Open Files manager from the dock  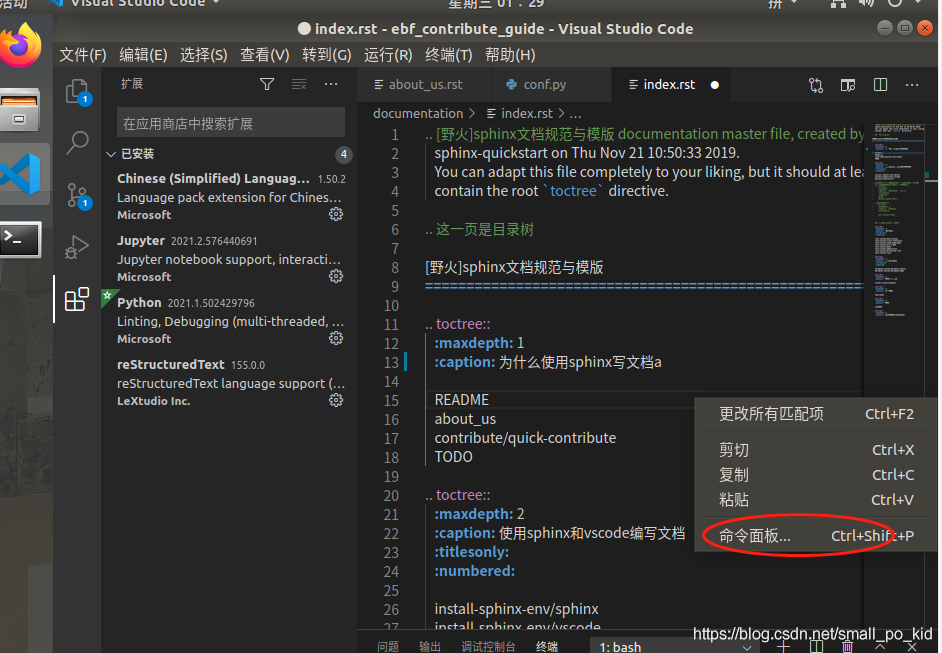tap(20, 110)
